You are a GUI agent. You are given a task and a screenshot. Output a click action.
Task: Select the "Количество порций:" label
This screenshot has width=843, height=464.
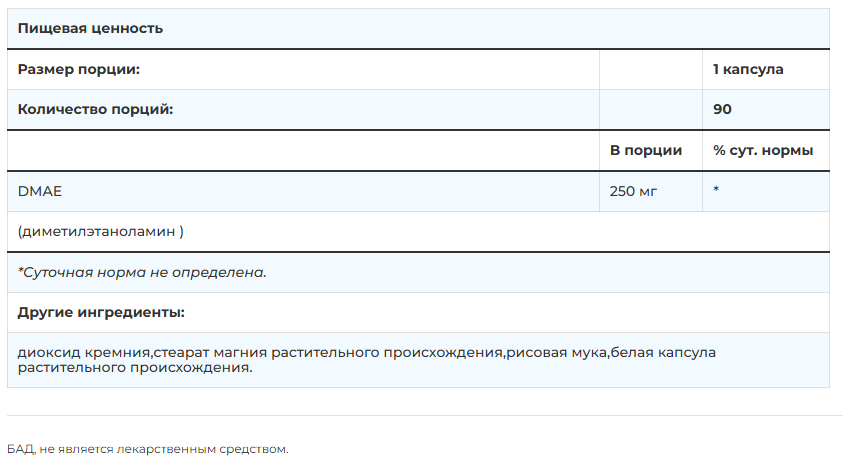pos(95,109)
